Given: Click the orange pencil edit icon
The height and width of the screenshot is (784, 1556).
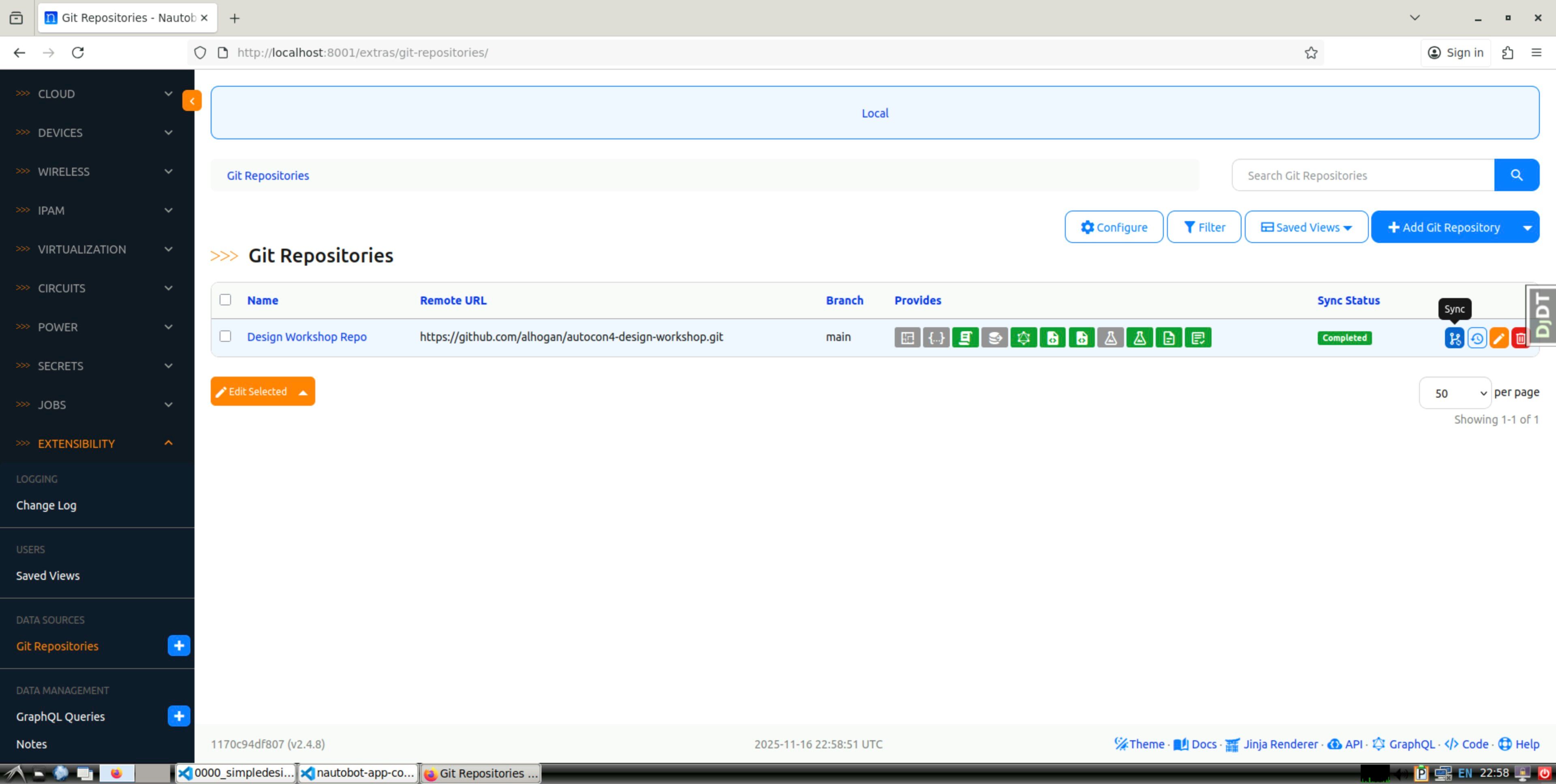Looking at the screenshot, I should [x=1498, y=338].
